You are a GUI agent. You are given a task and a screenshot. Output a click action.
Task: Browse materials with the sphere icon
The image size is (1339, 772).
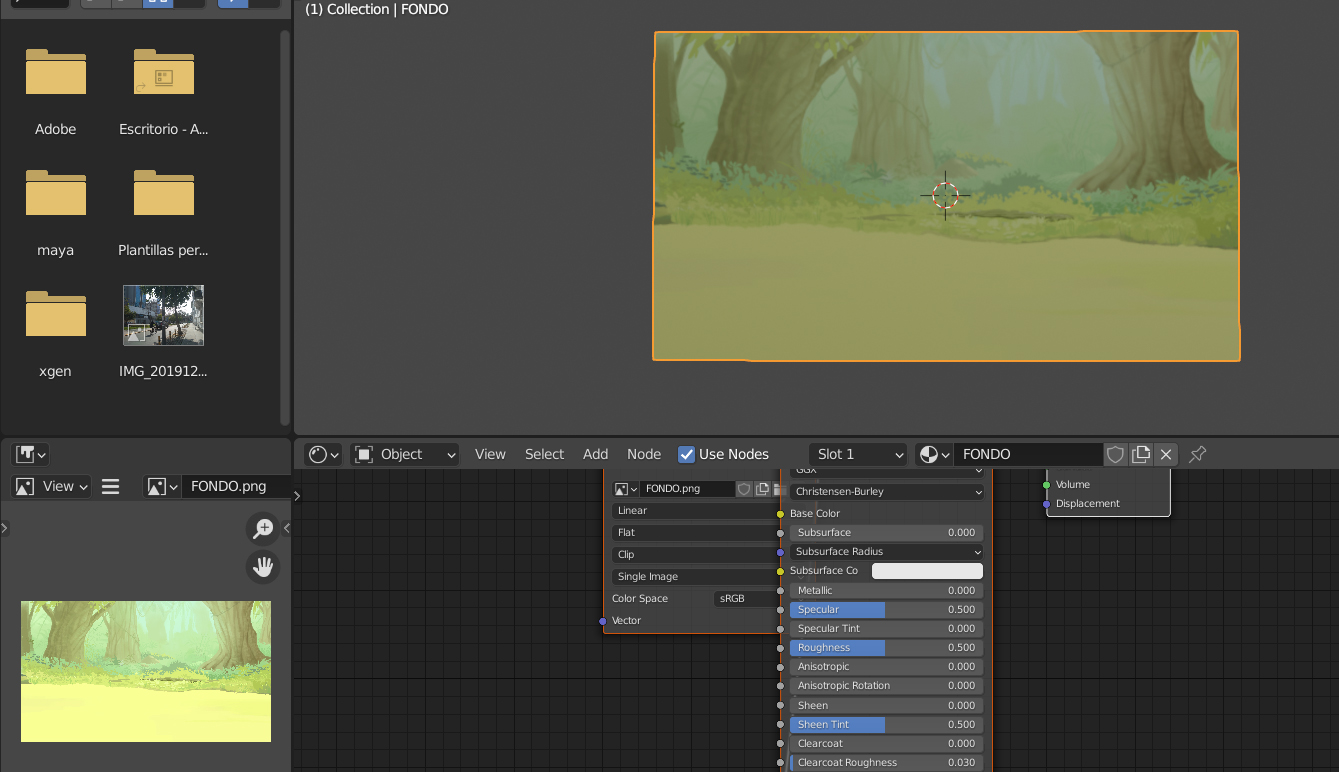[x=934, y=455]
